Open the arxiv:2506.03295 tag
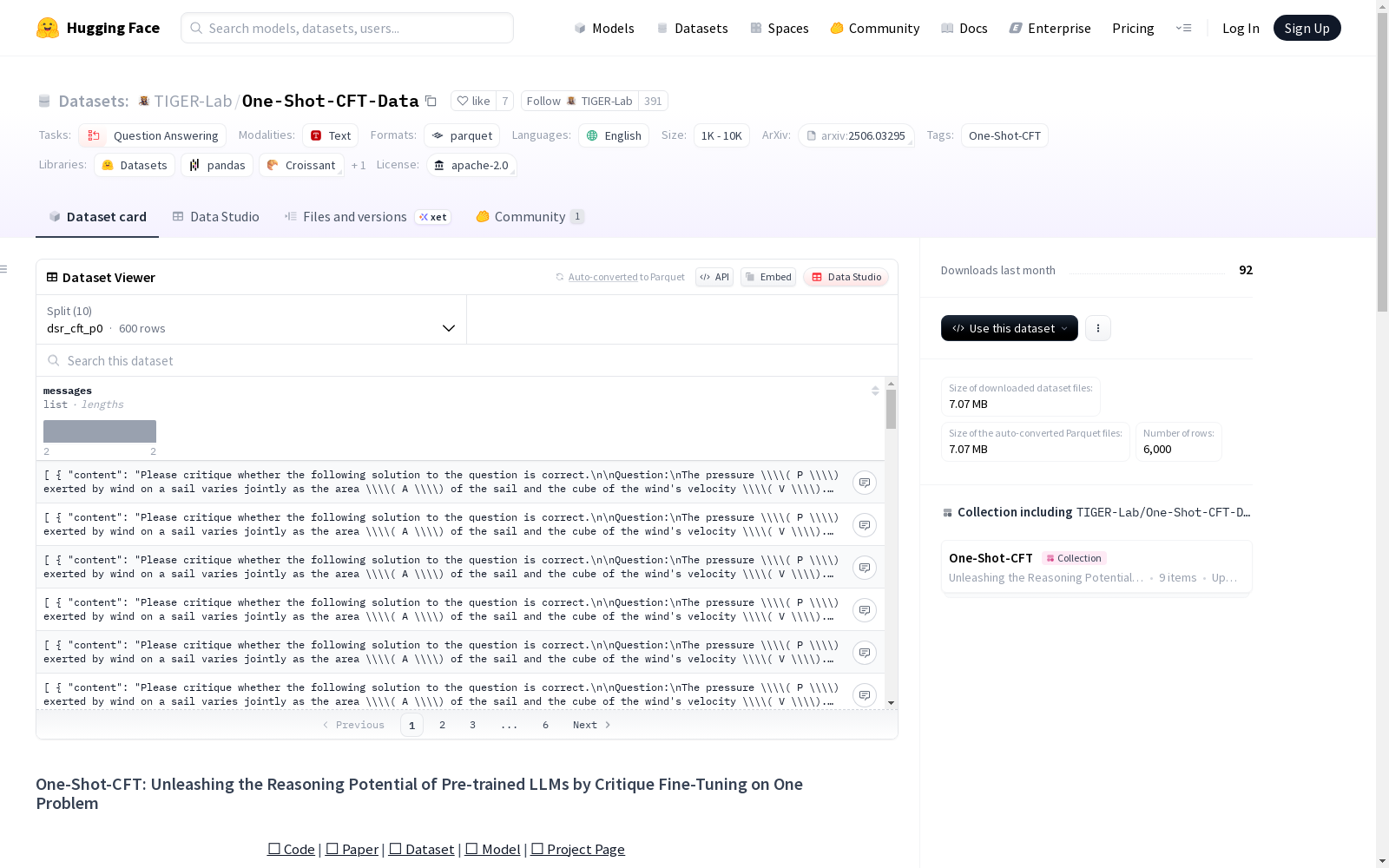 point(856,135)
